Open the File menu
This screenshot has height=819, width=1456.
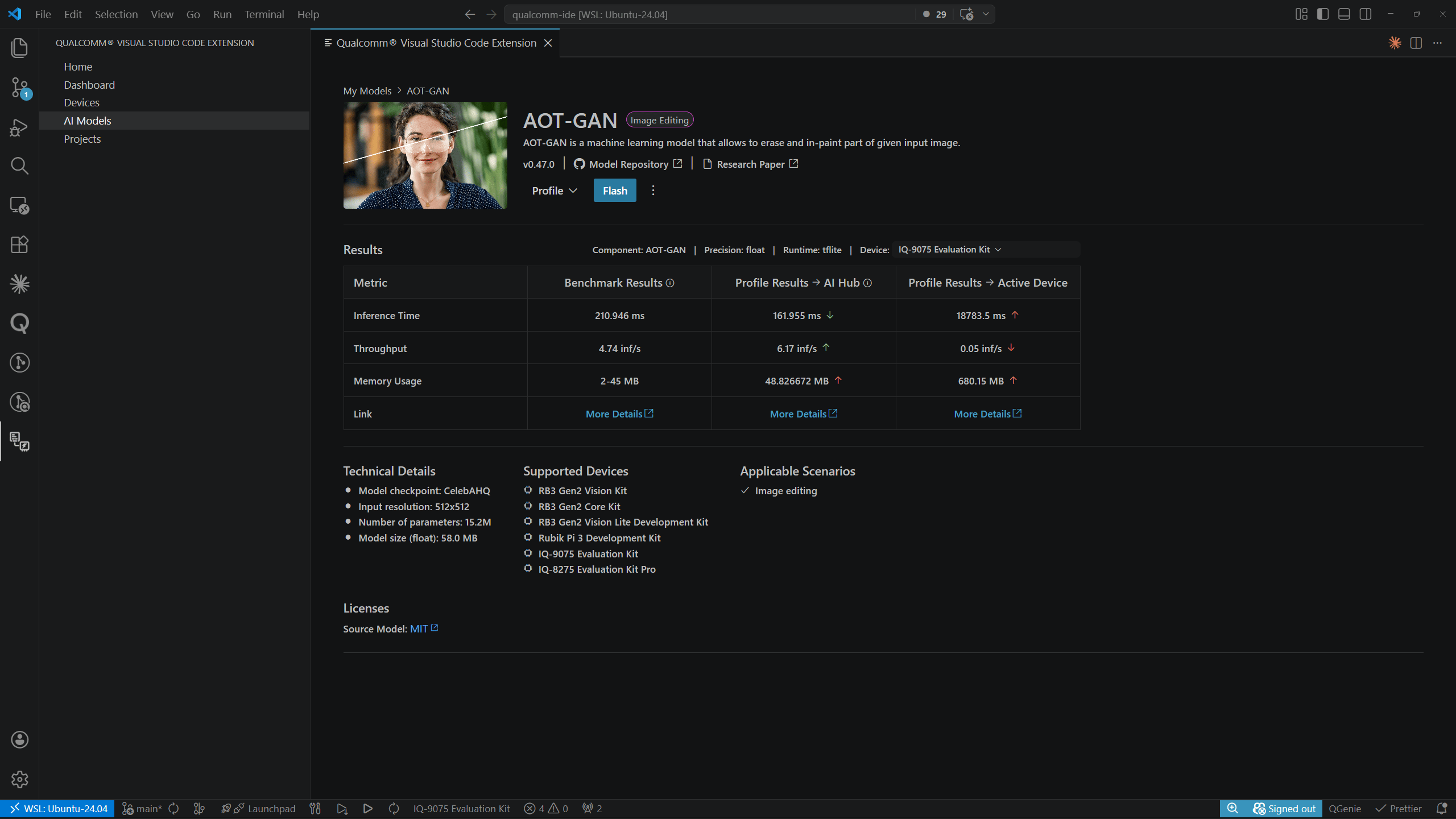click(x=43, y=14)
